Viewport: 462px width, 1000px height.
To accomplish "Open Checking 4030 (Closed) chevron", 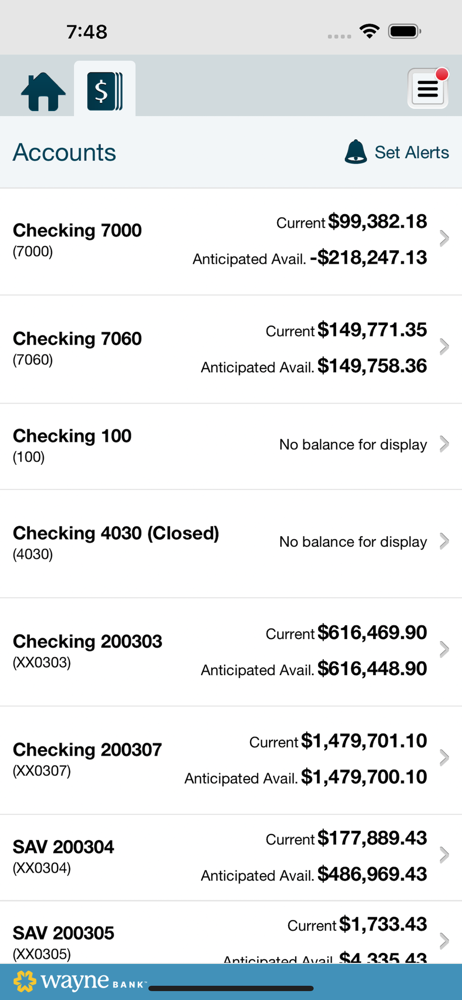I will click(445, 541).
